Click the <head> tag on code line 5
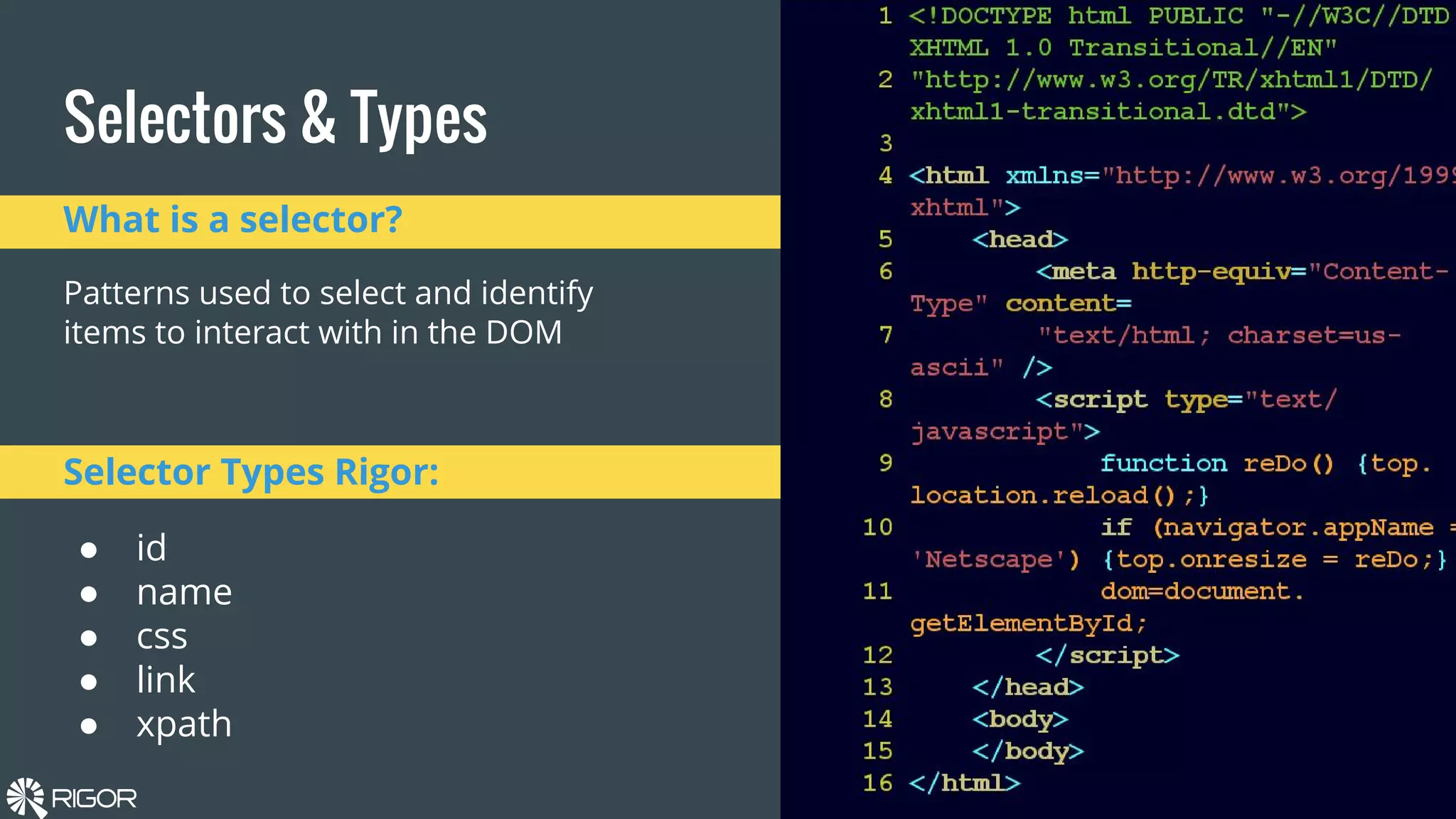 pyautogui.click(x=1020, y=240)
